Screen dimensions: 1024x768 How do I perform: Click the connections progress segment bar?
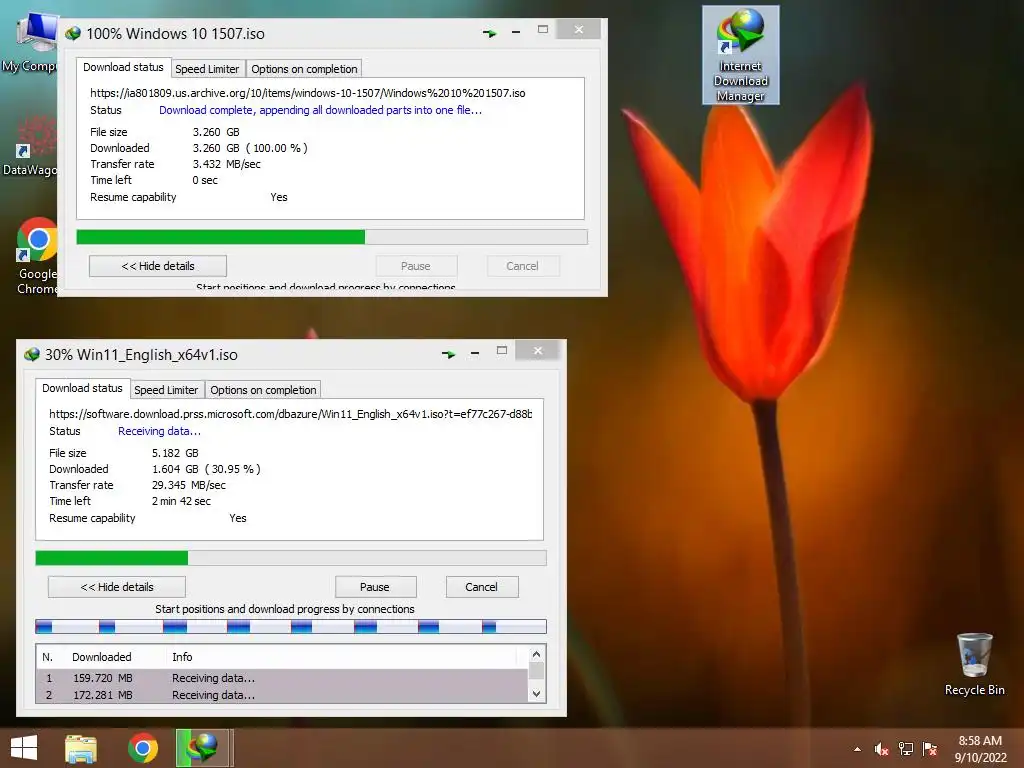click(291, 627)
